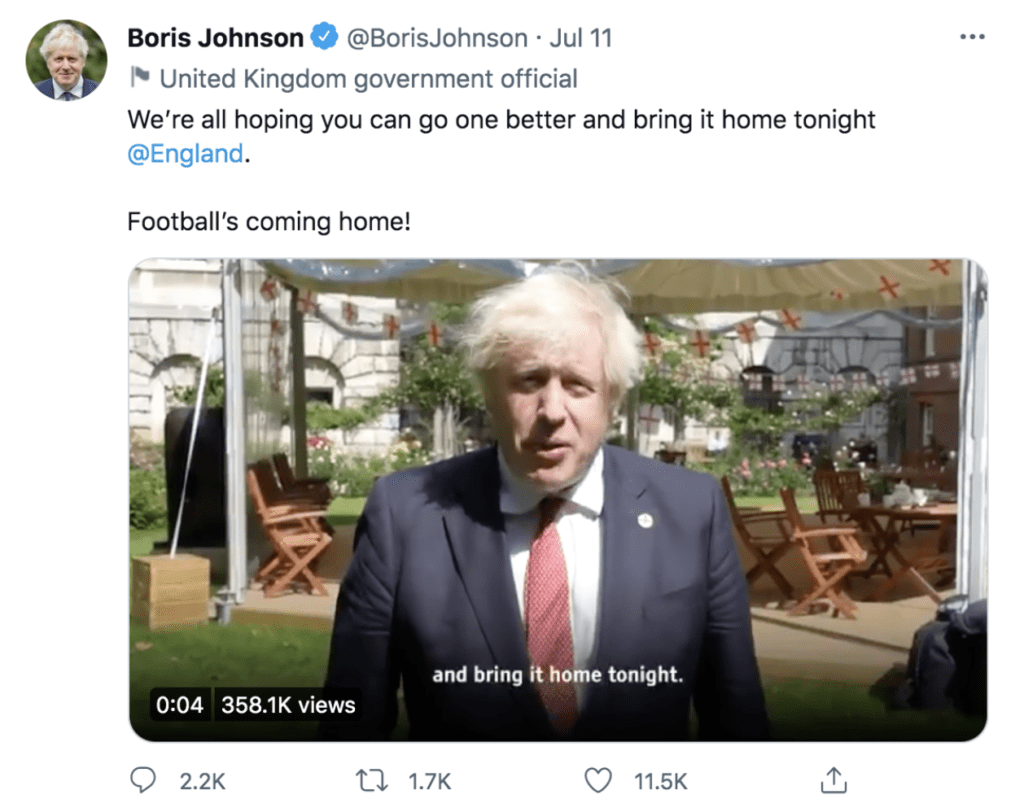Click the United Kingdom government official label
The image size is (1024, 812).
pyautogui.click(x=368, y=78)
